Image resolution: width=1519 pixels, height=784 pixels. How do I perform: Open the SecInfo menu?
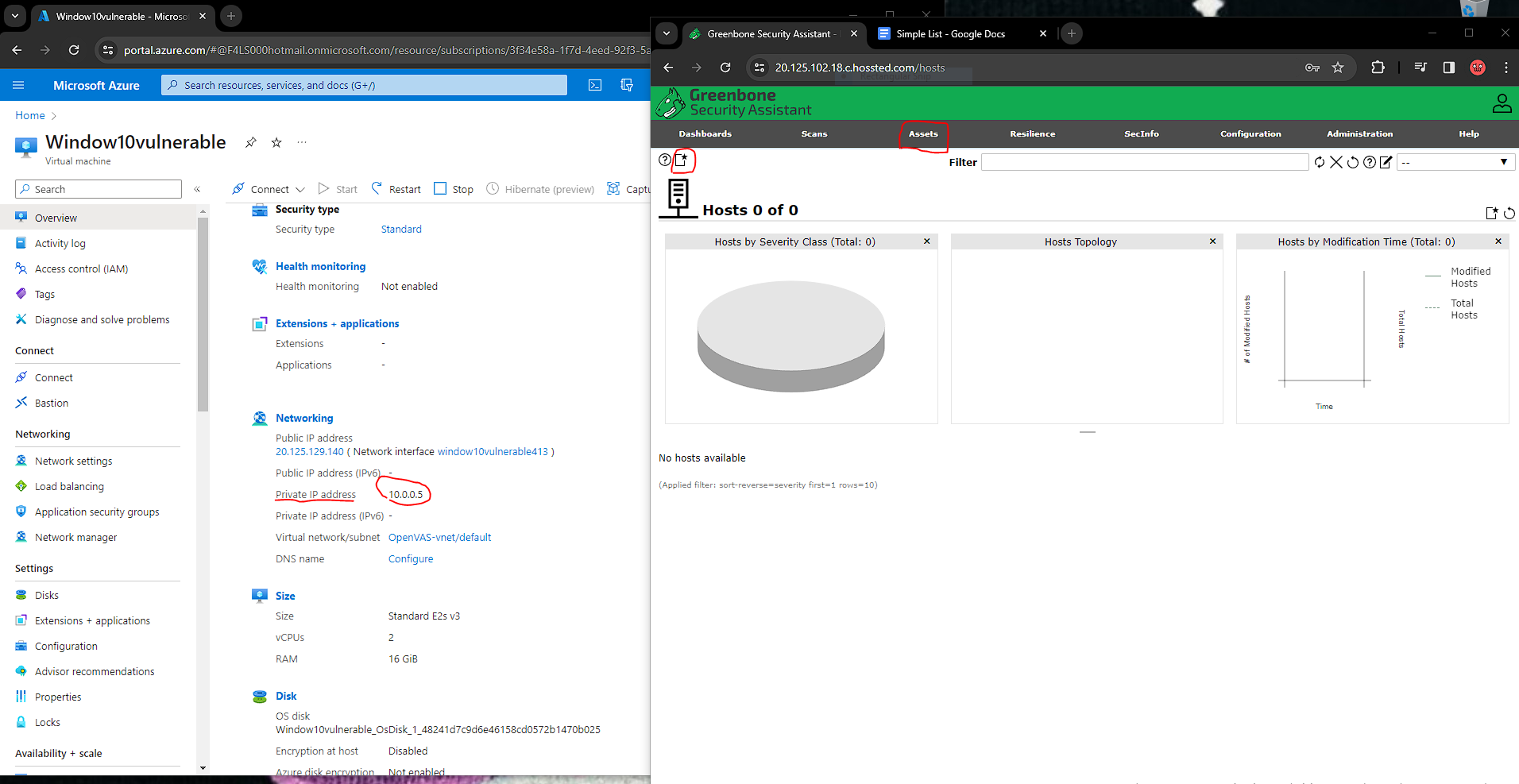point(1142,133)
